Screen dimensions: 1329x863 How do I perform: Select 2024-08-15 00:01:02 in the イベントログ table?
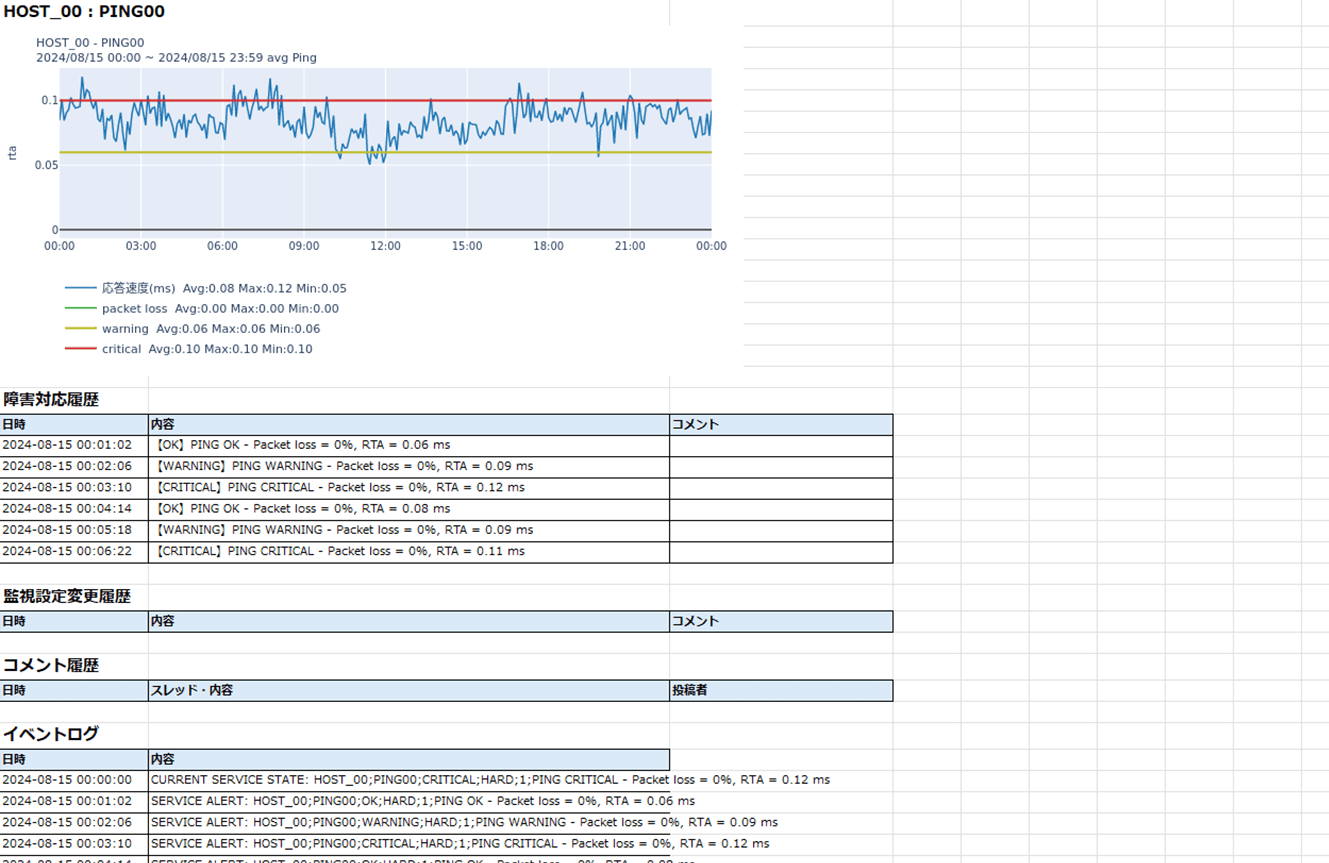[x=74, y=801]
